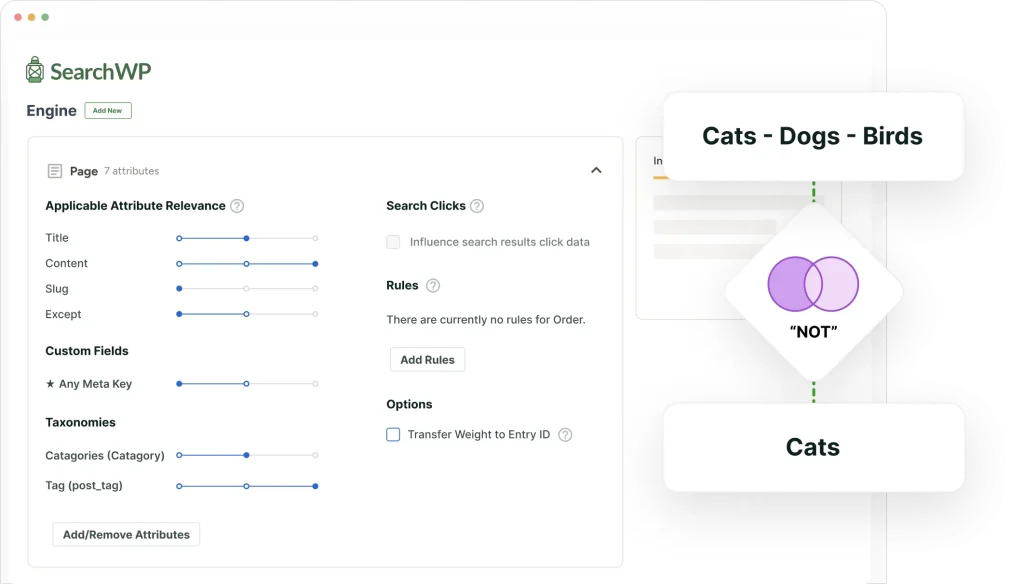
Task: Open the Search Clicks help icon
Action: point(477,206)
